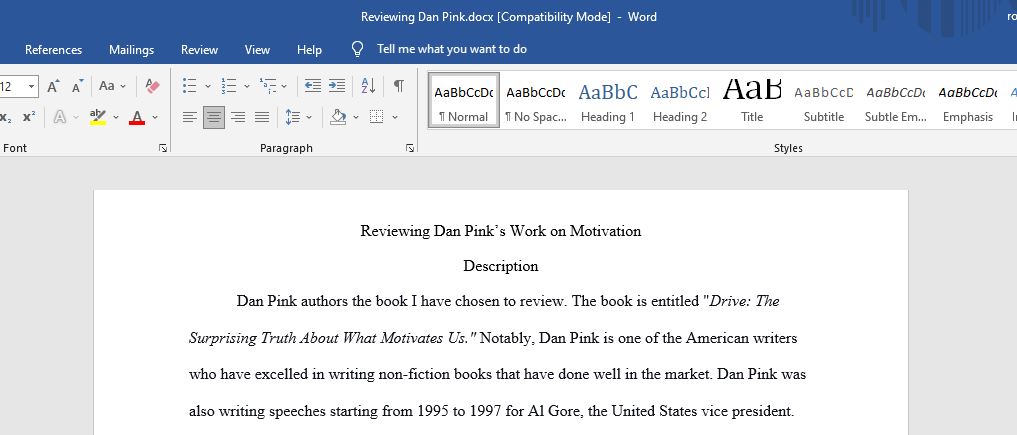Open the font color dropdown arrow
Image resolution: width=1017 pixels, height=435 pixels.
(155, 117)
